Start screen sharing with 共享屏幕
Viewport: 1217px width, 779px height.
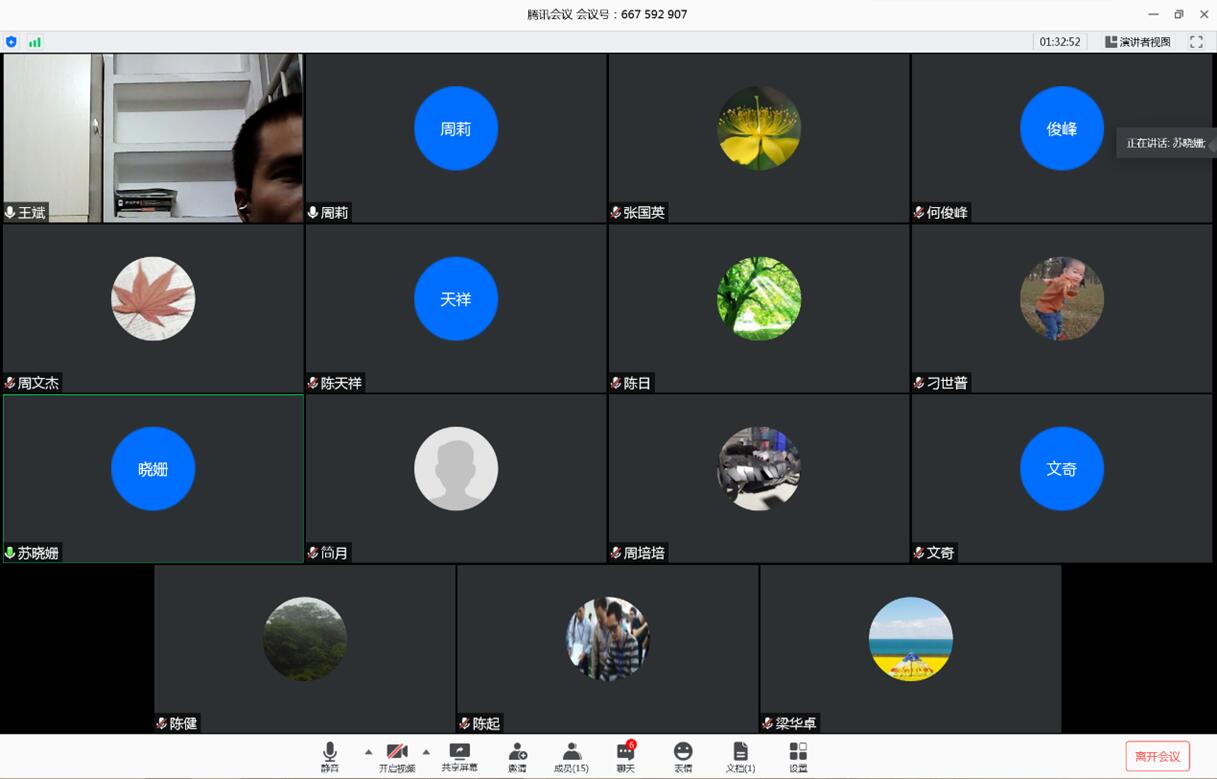pos(459,756)
